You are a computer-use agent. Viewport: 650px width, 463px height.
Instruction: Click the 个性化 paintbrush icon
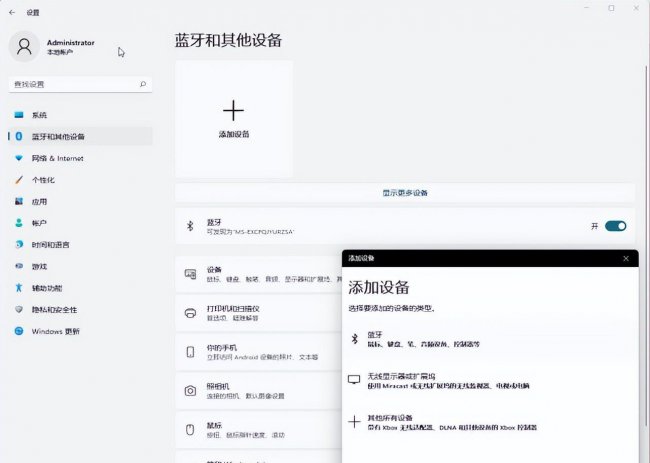coord(19,180)
